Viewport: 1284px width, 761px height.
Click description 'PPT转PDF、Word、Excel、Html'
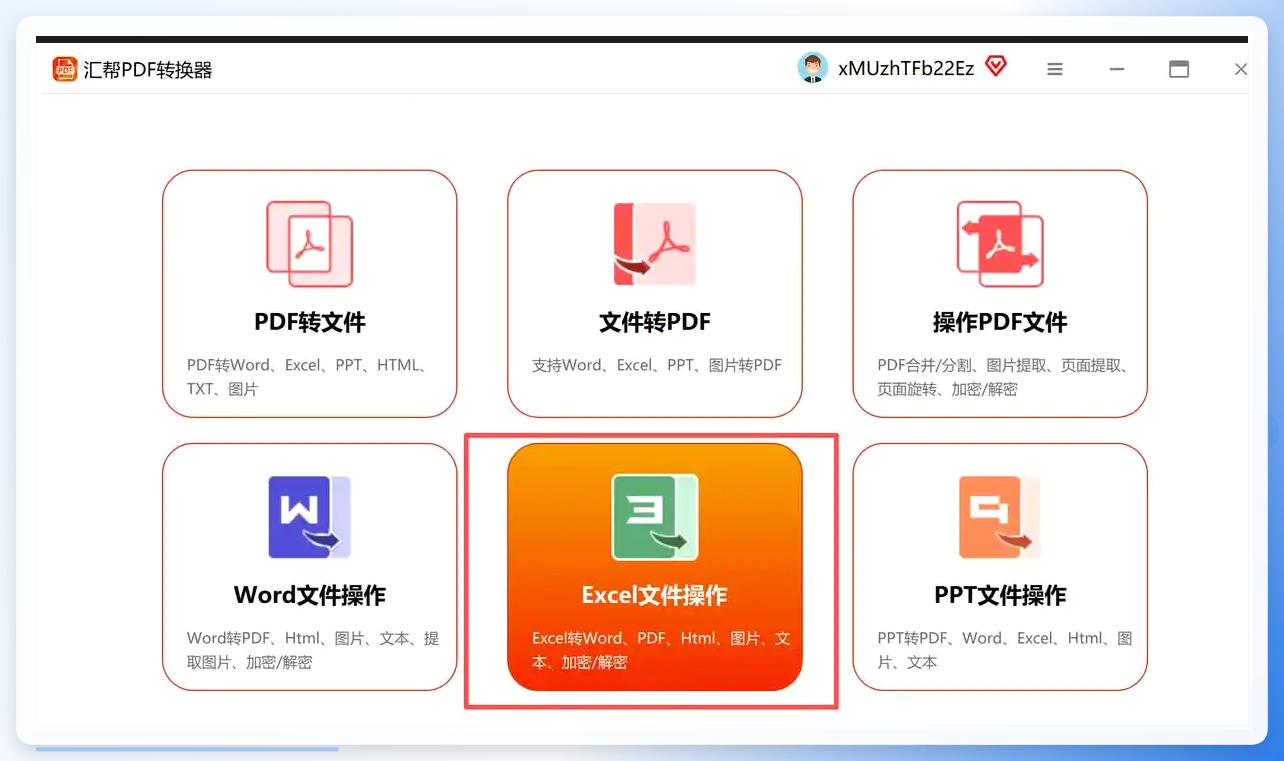[1004, 650]
